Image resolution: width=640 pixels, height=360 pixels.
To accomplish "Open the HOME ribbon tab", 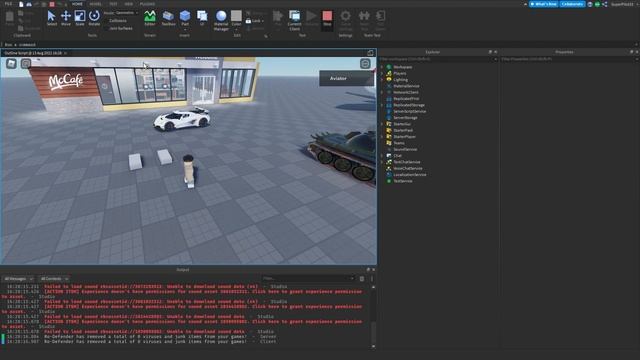I will click(77, 4).
